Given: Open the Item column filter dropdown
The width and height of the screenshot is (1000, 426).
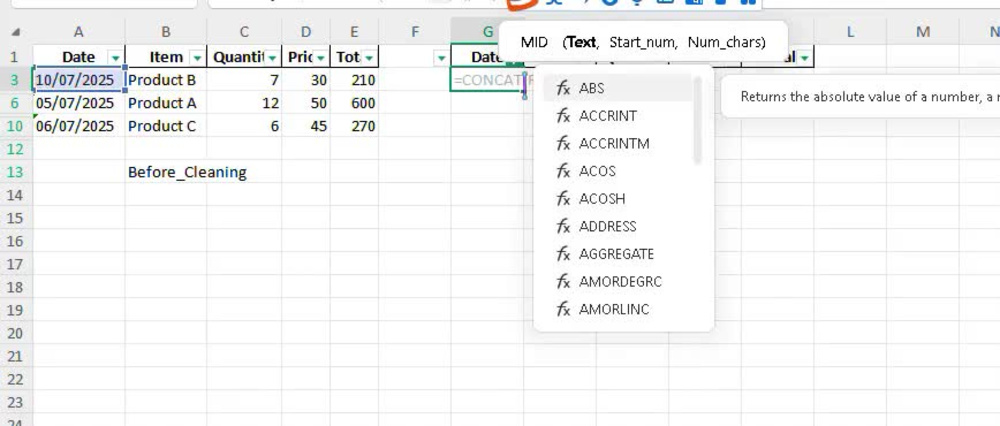Looking at the screenshot, I should 198,57.
